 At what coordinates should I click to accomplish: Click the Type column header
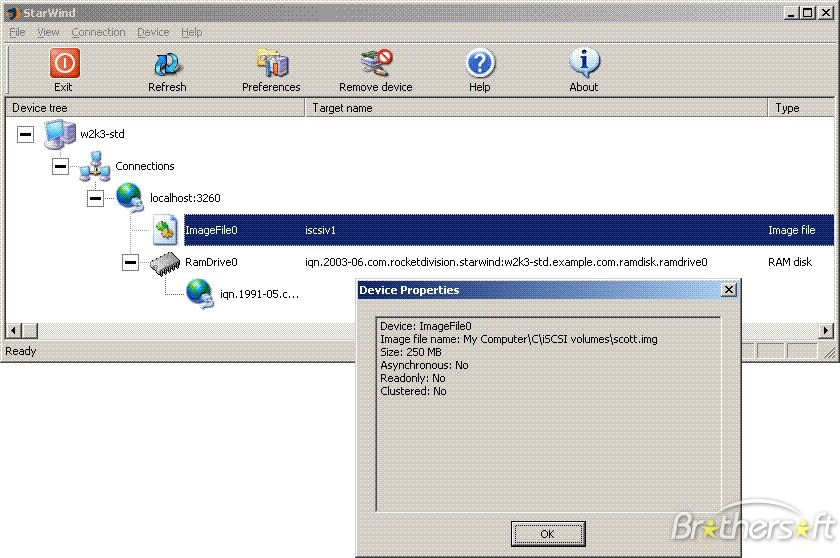(801, 108)
